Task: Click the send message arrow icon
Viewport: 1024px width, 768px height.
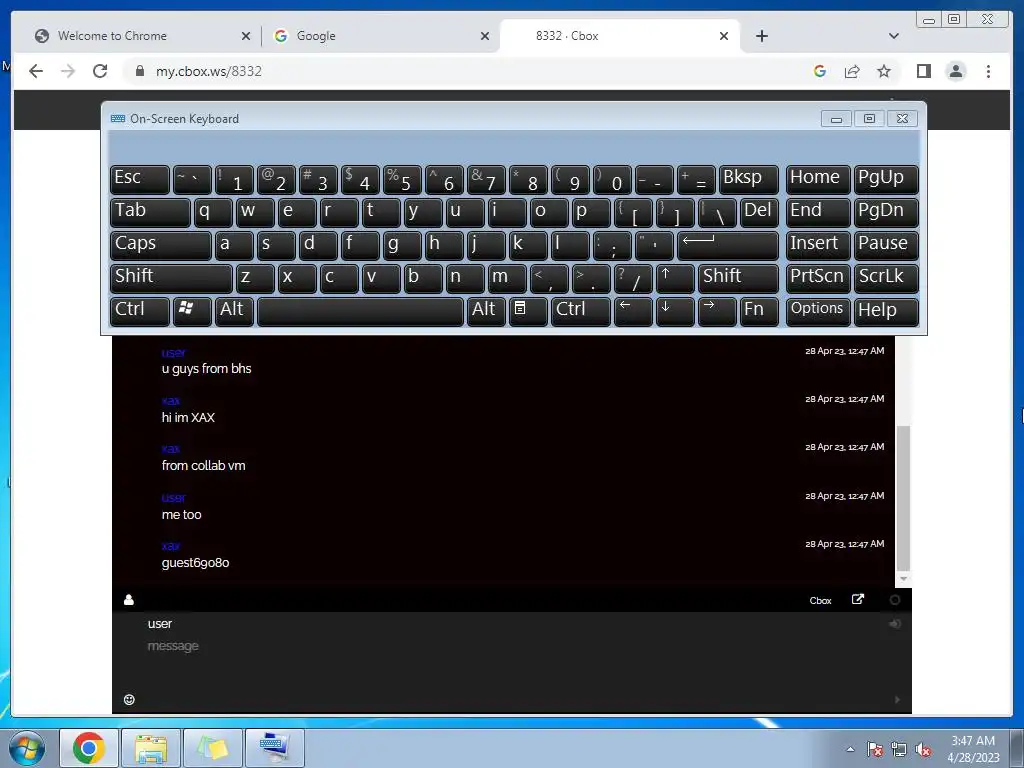Action: [x=897, y=699]
